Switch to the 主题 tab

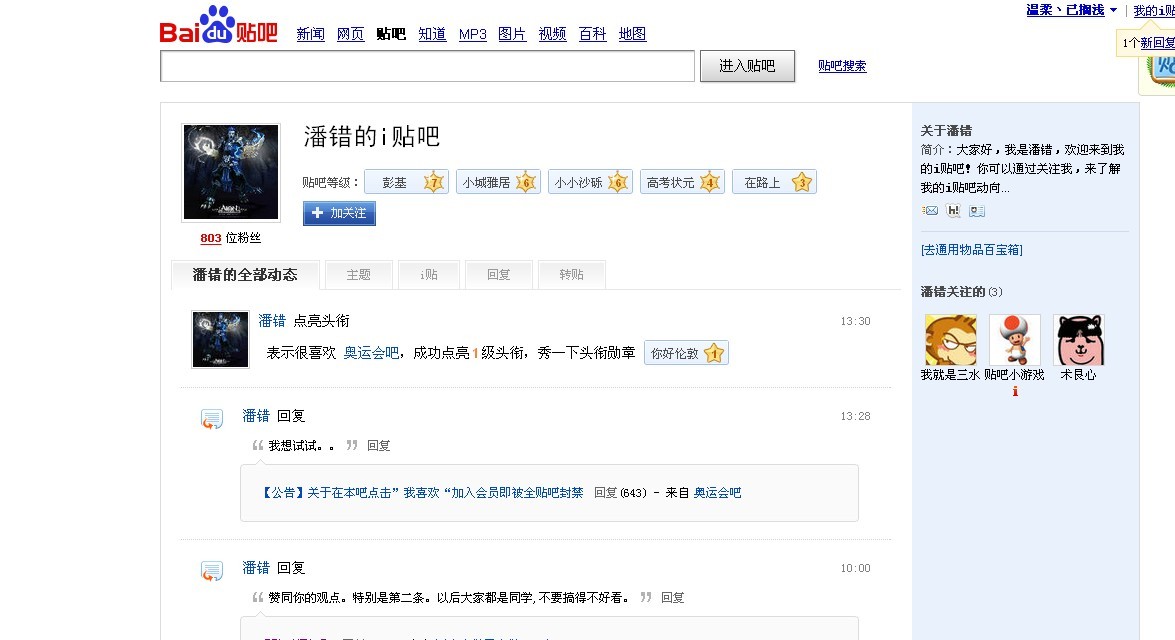tap(358, 275)
